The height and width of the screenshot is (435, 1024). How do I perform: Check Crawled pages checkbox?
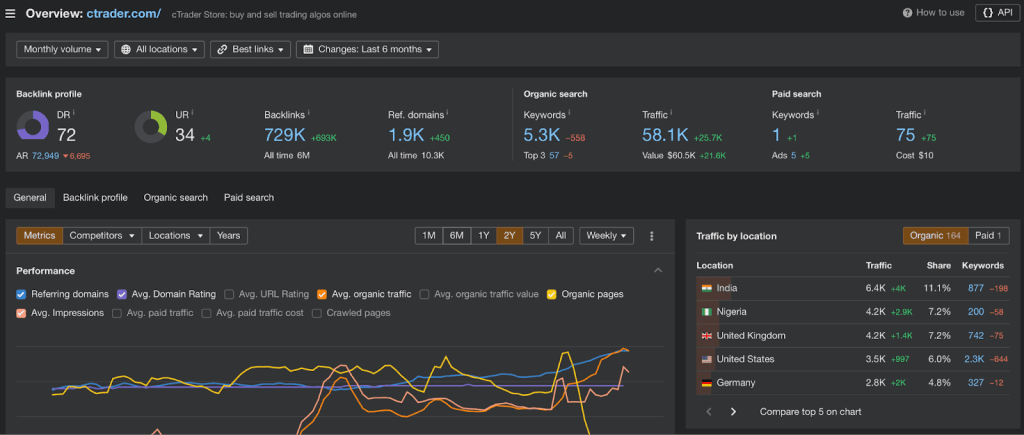(316, 313)
